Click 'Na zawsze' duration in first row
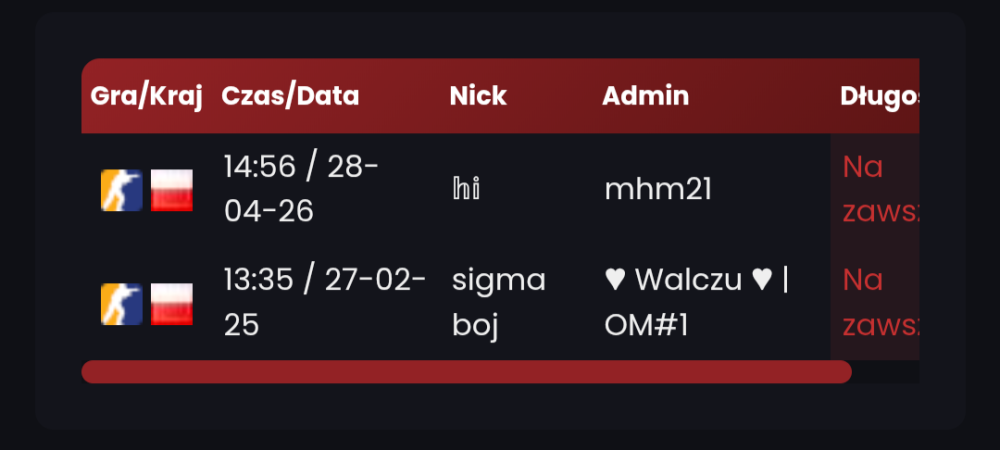 tap(881, 190)
